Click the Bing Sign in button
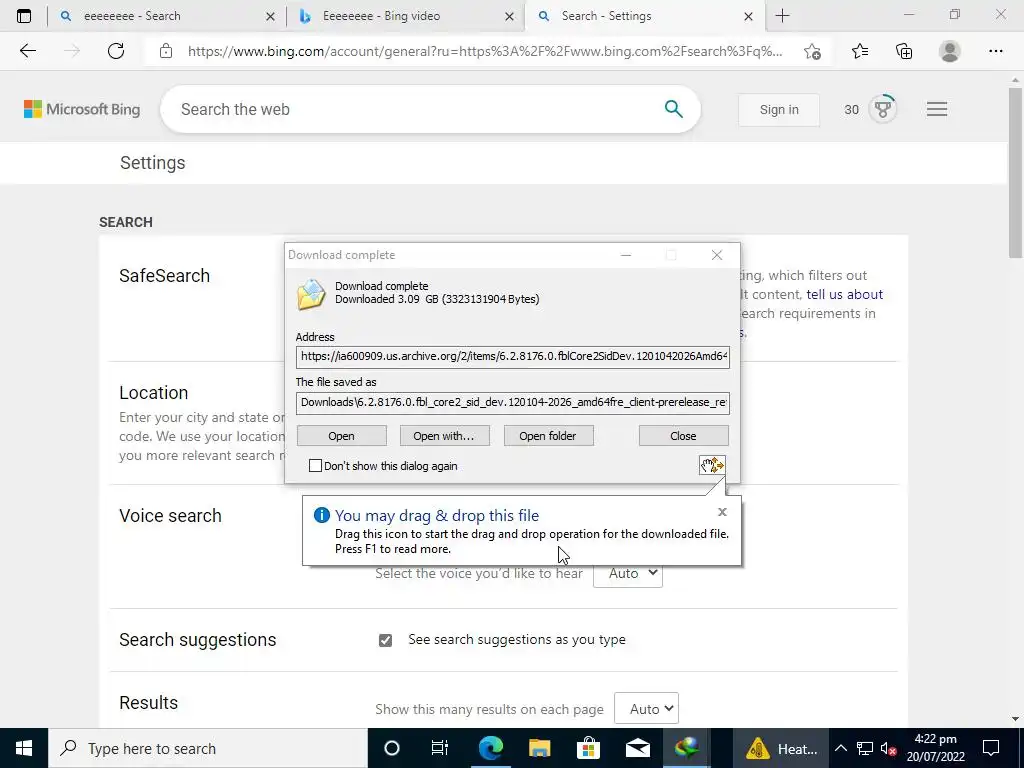This screenshot has height=768, width=1024. pyautogui.click(x=779, y=109)
